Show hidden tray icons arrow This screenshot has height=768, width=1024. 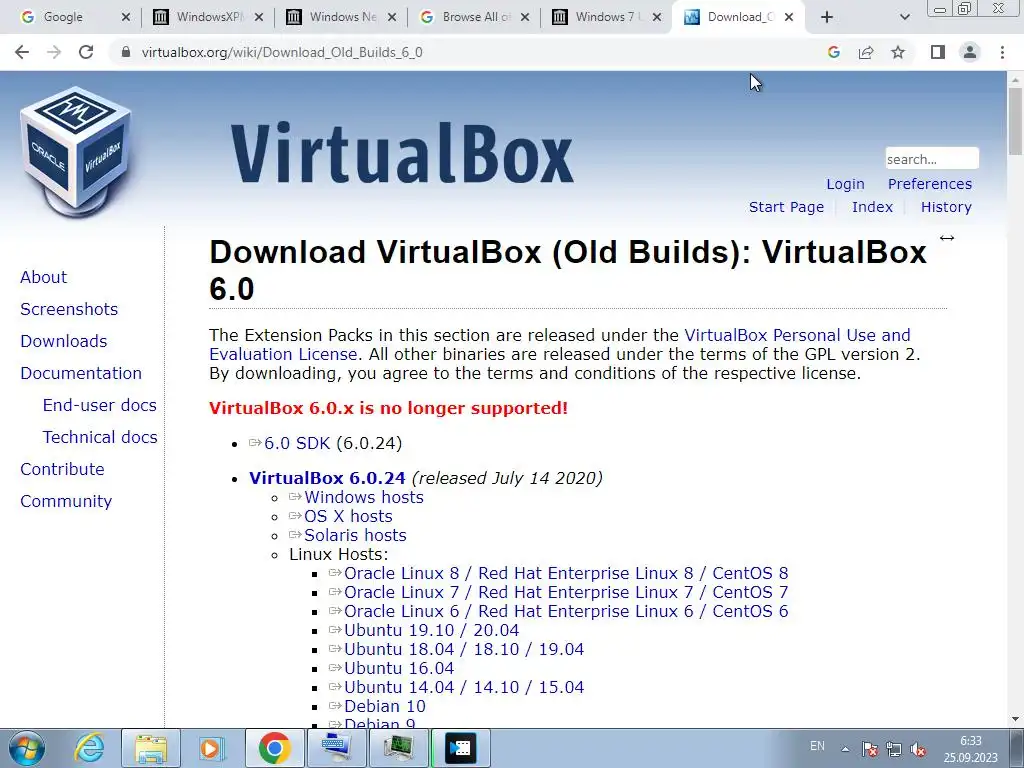tap(845, 749)
